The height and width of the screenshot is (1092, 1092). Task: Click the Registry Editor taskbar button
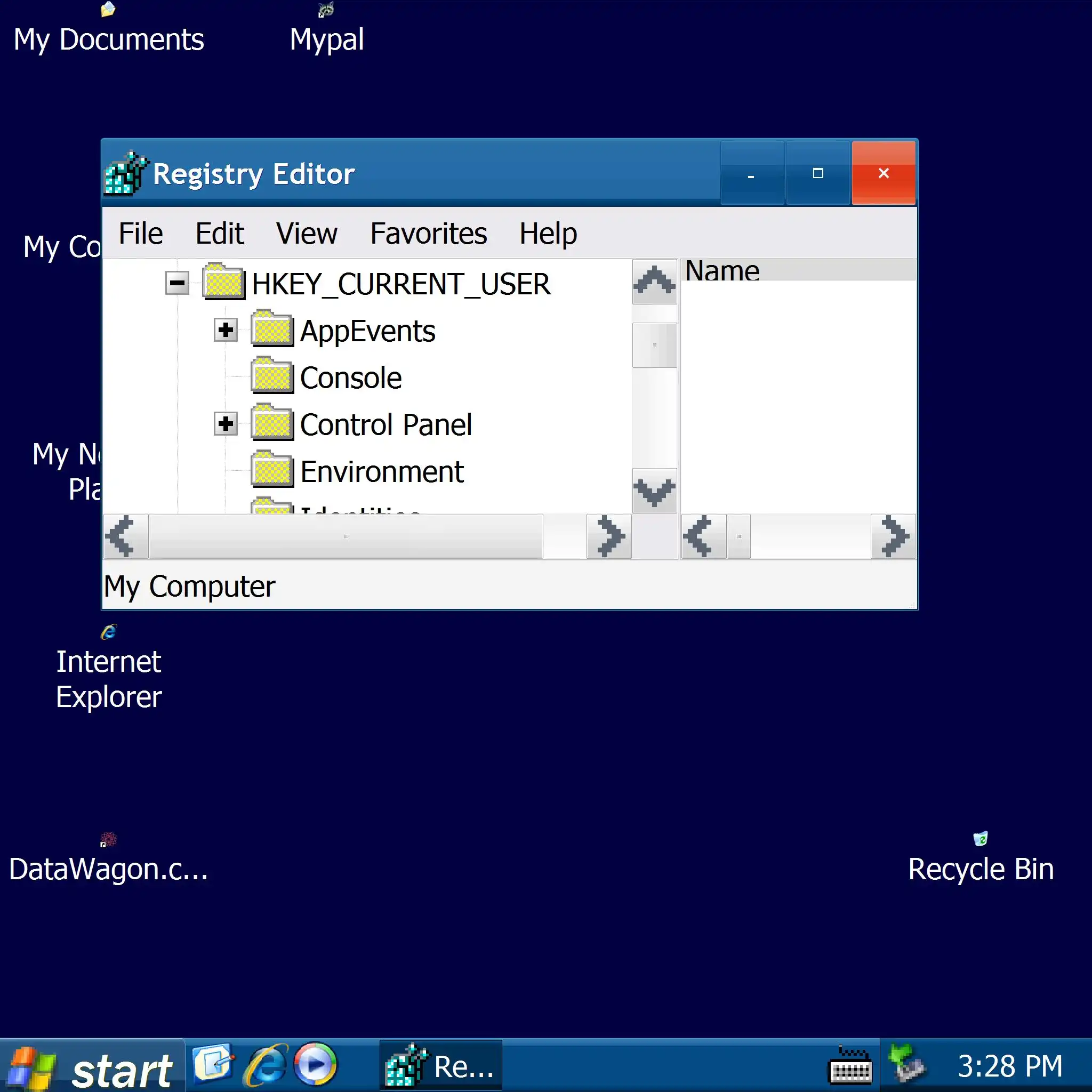[440, 1066]
